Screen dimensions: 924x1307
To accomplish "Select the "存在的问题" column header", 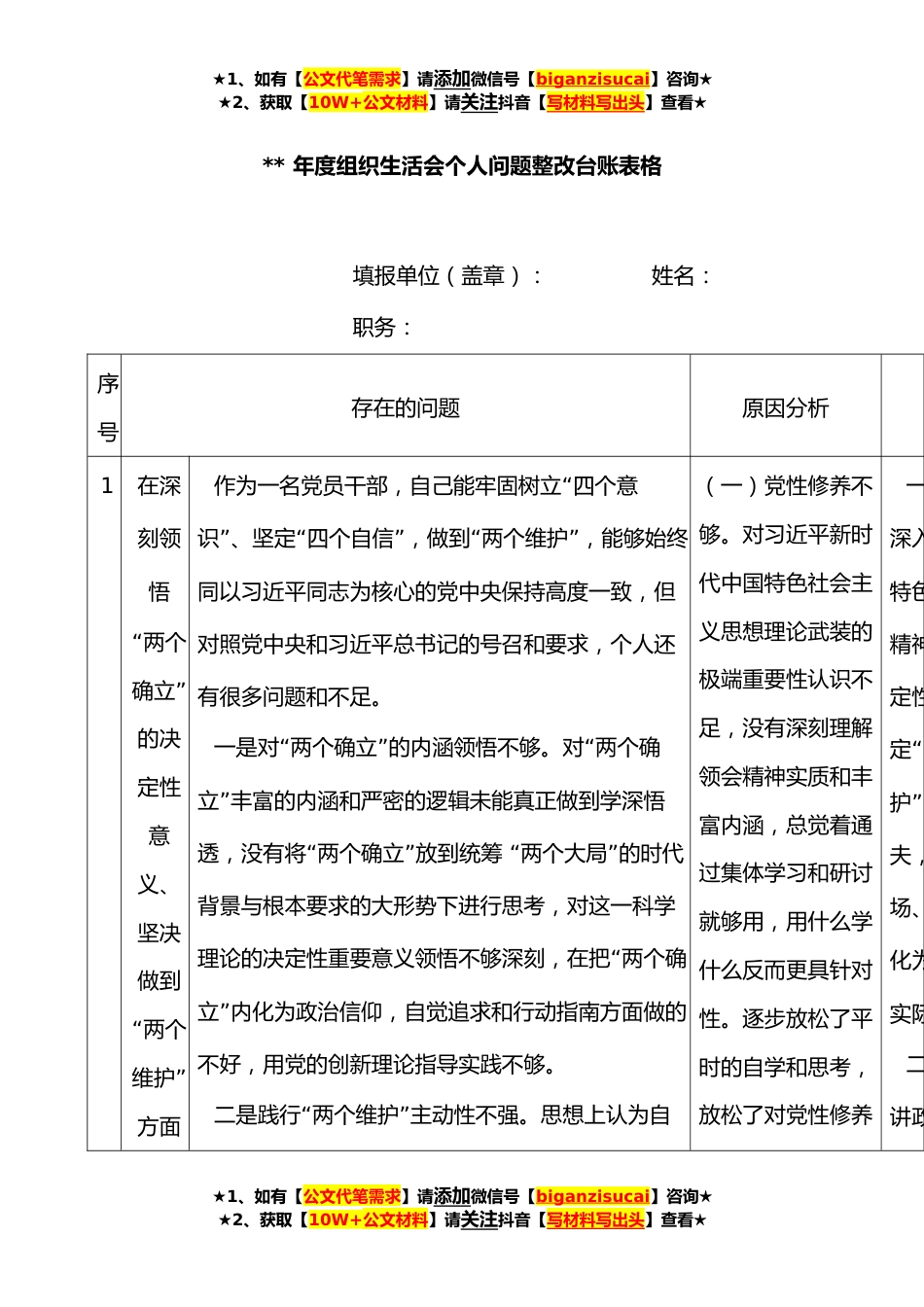I will point(405,407).
